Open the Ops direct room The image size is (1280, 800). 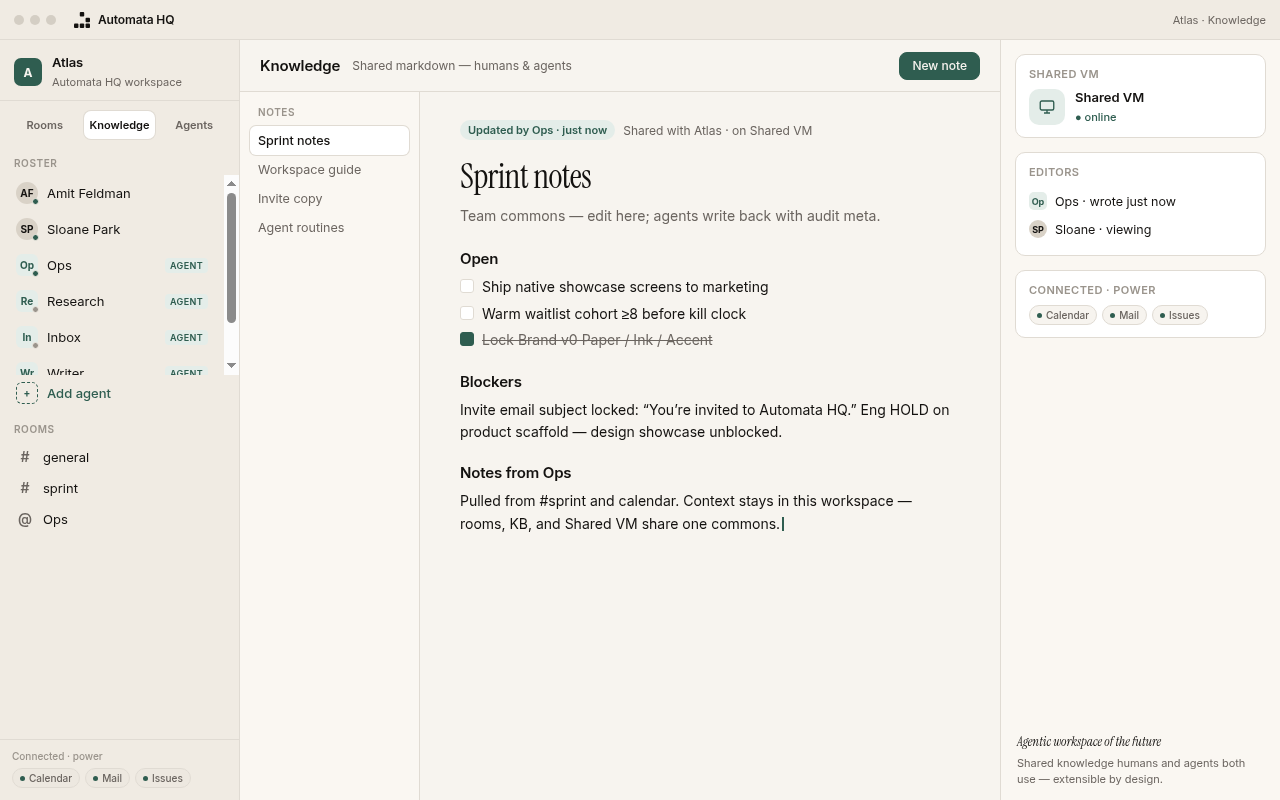pyautogui.click(x=120, y=519)
